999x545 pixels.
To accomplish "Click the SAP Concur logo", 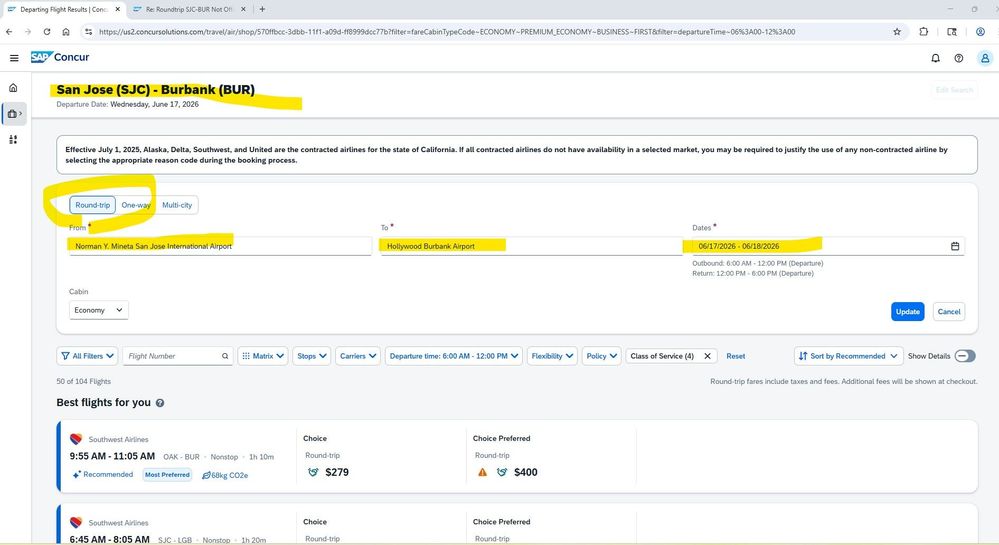I will point(60,57).
